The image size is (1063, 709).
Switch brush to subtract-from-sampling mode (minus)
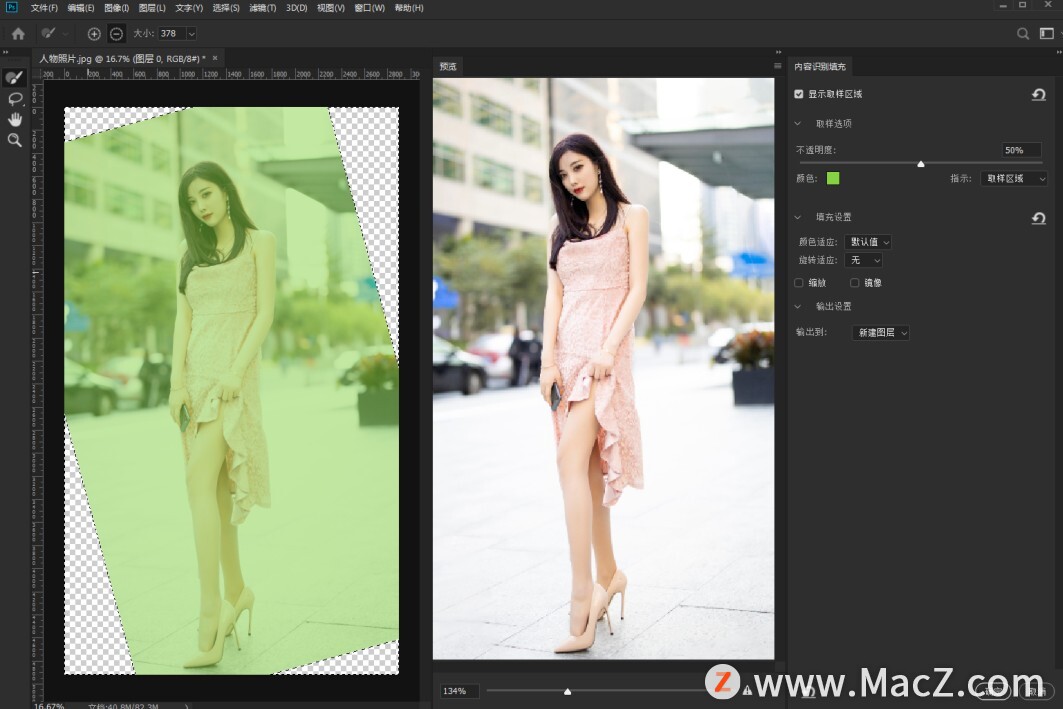click(117, 33)
